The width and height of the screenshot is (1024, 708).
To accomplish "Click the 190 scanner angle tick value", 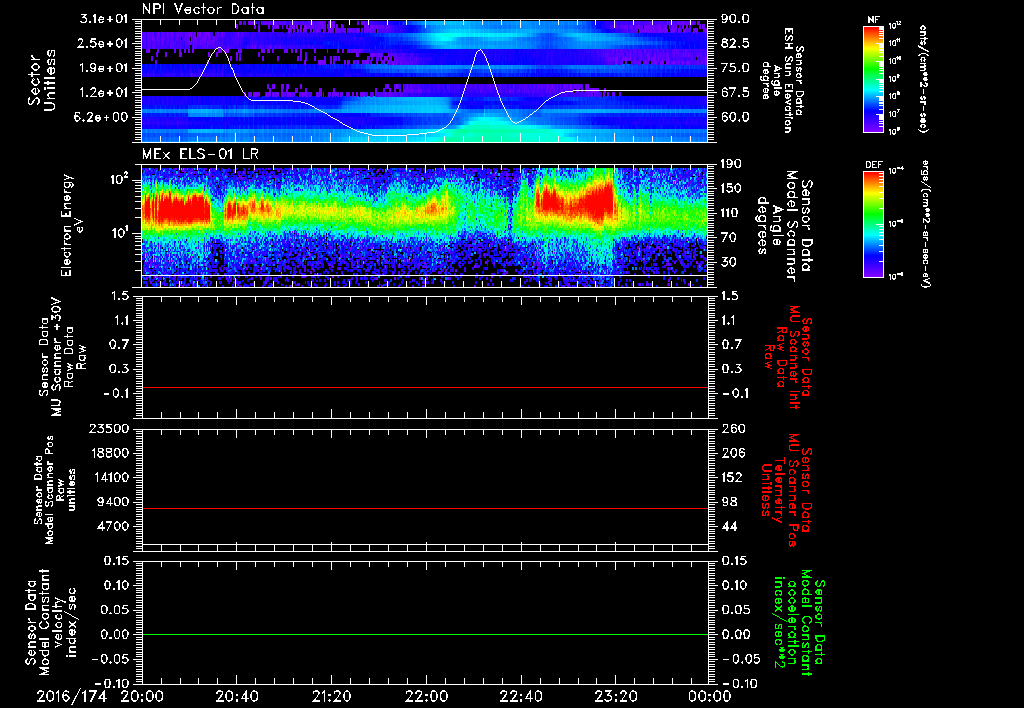I will (x=732, y=164).
